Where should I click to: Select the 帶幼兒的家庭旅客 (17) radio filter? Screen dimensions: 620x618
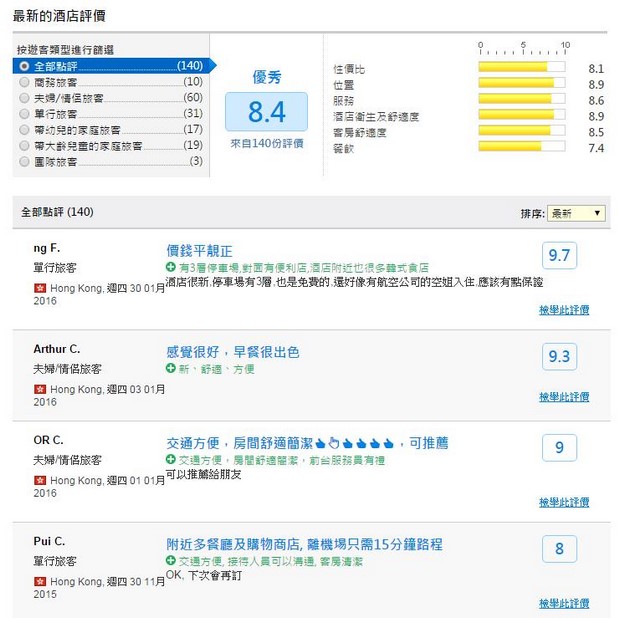click(25, 130)
